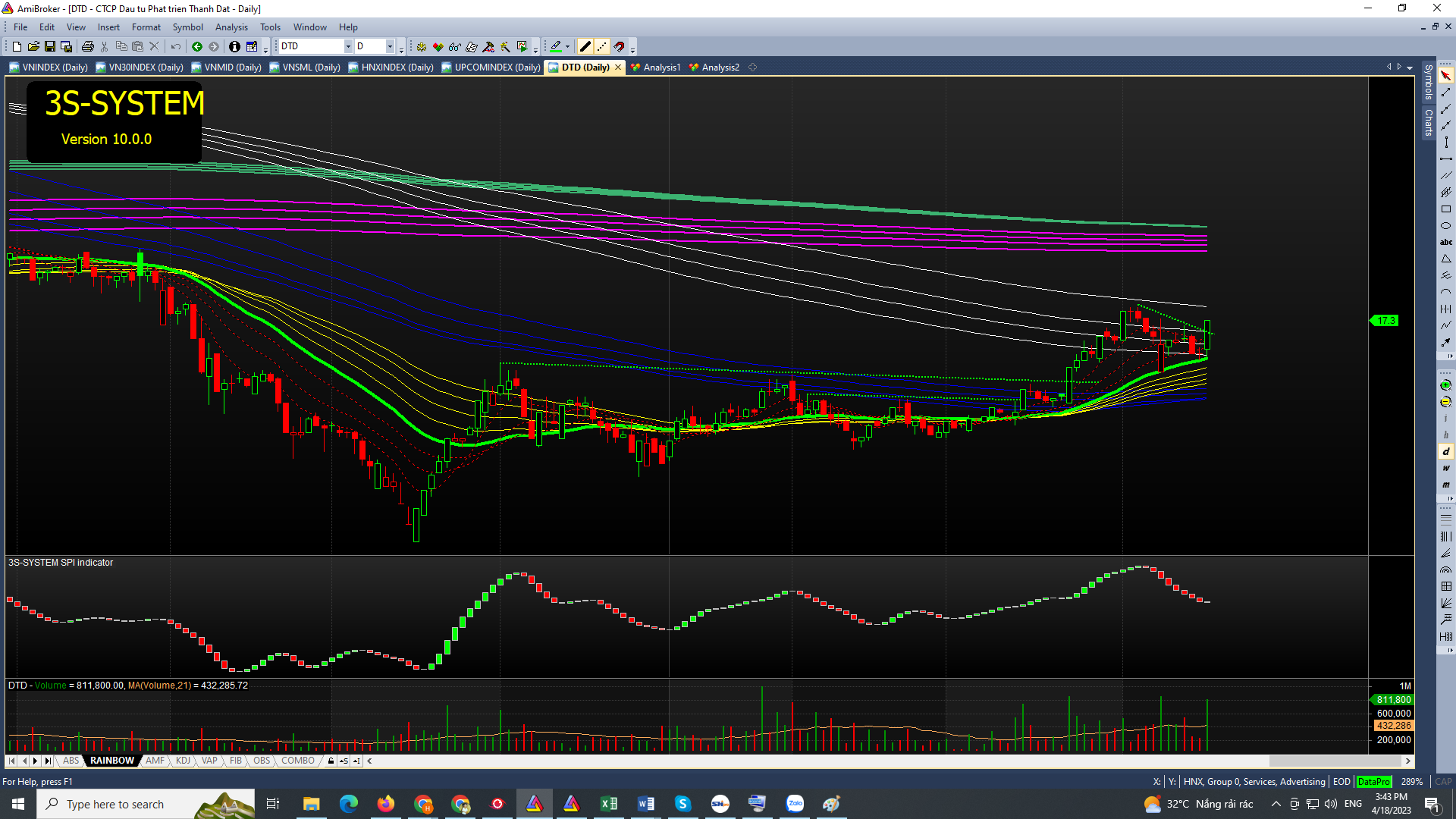Screen dimensions: 1456x819
Task: Click the save floppy disk icon
Action: [x=50, y=46]
